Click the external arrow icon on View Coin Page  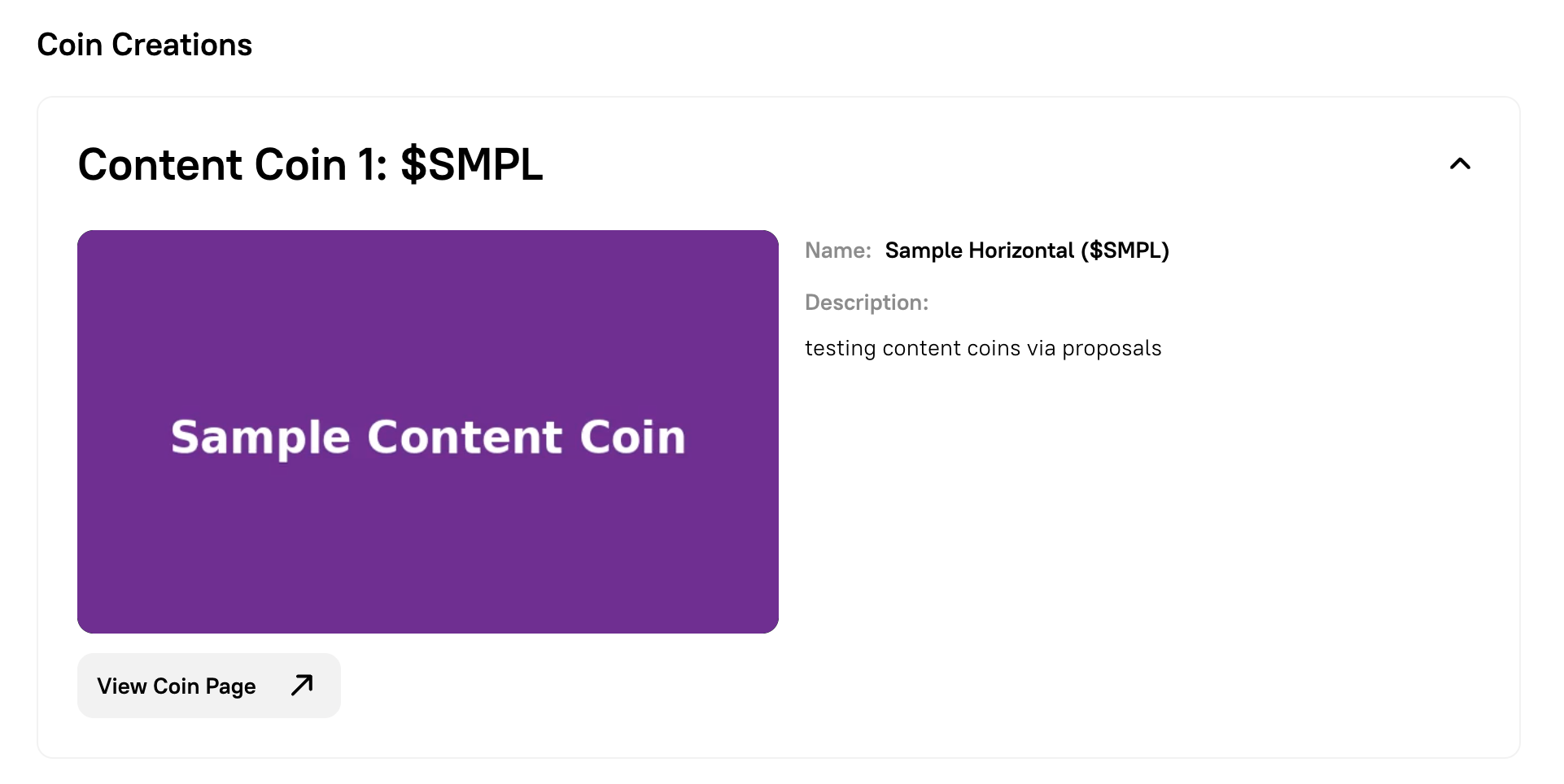click(x=302, y=686)
